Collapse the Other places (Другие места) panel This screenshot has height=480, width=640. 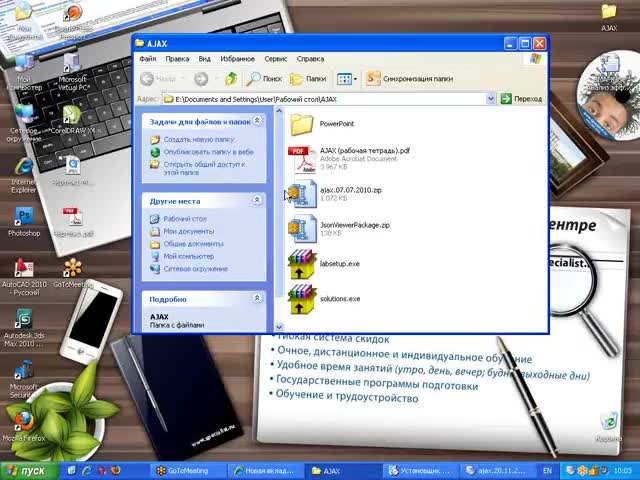tap(257, 200)
